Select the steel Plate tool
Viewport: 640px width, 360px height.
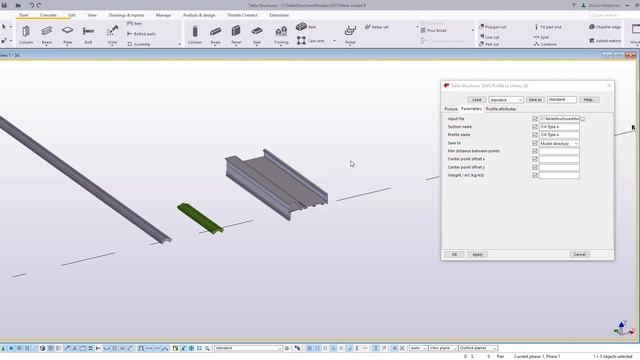[67, 34]
